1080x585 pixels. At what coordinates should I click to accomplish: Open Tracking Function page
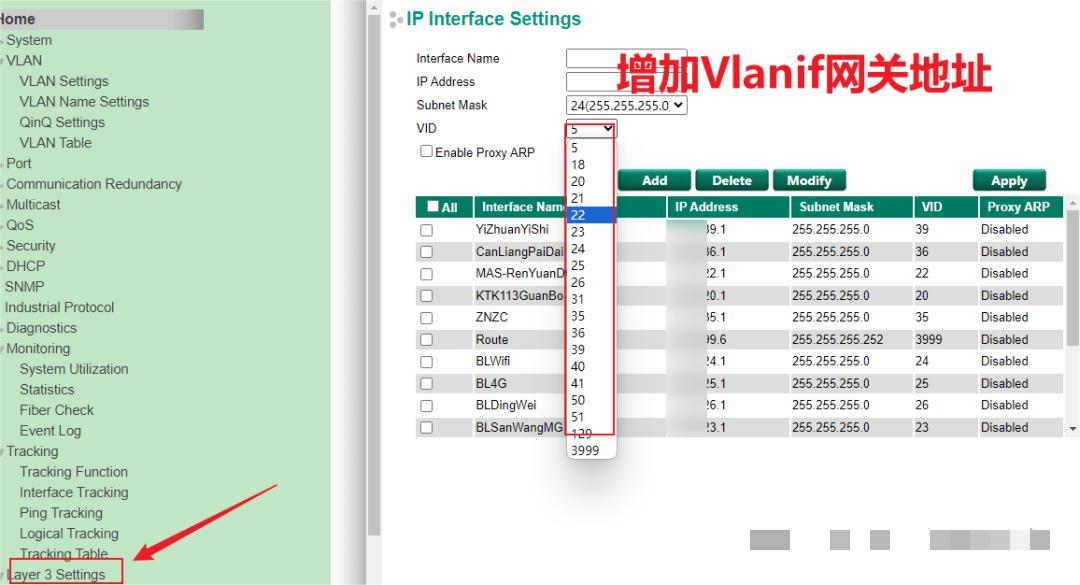pos(74,472)
